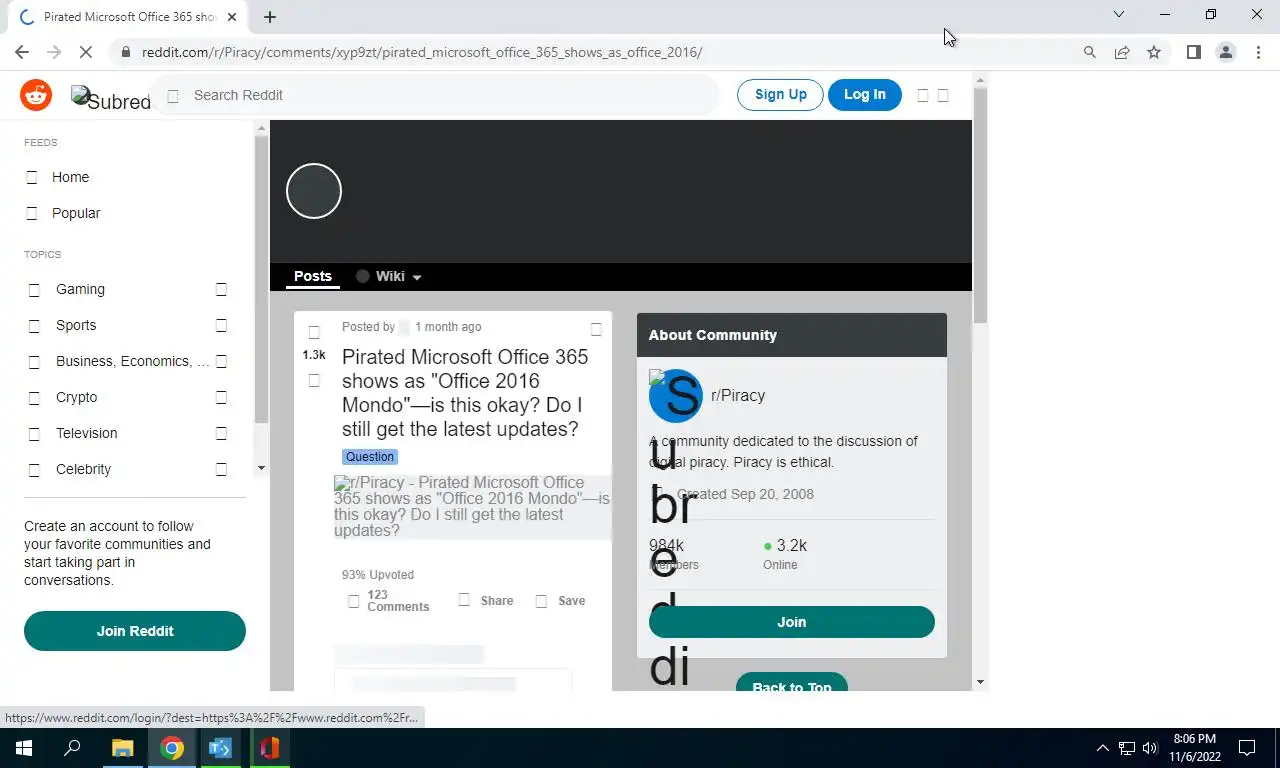Open the volume control in system tray

(x=1150, y=748)
